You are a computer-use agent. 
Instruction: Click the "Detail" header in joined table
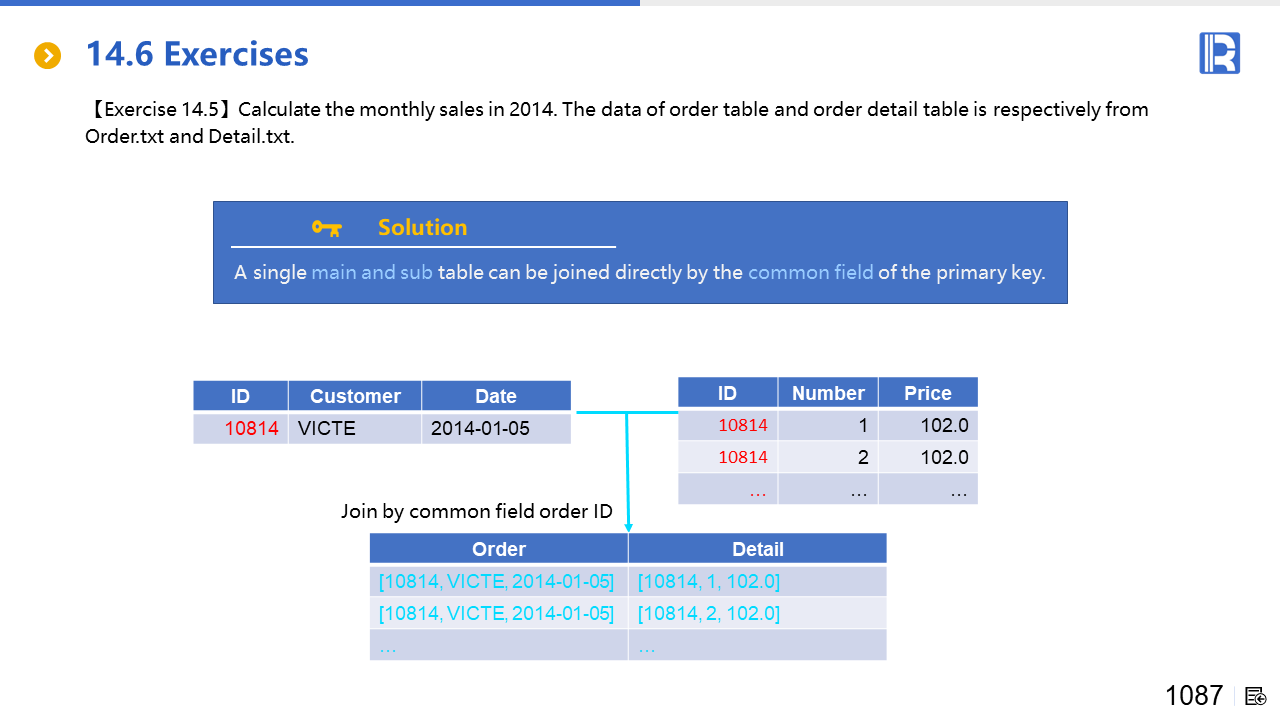coord(757,549)
